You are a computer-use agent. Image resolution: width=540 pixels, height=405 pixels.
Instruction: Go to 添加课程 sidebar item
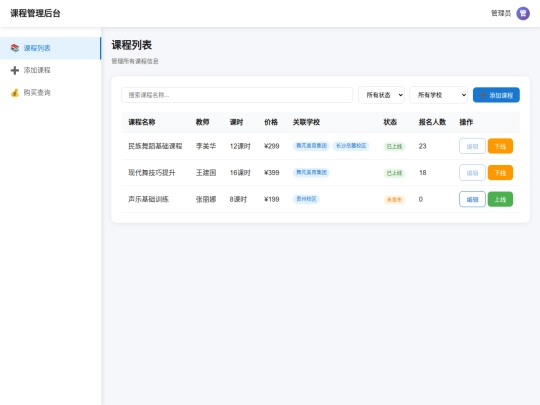[x=50, y=70]
